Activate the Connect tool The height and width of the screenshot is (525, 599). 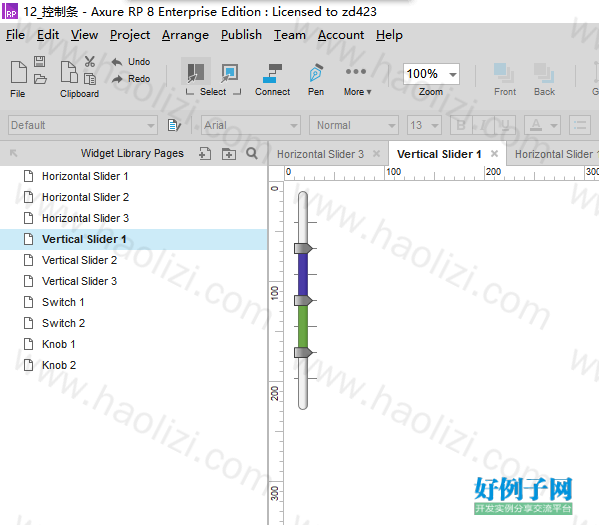[272, 73]
